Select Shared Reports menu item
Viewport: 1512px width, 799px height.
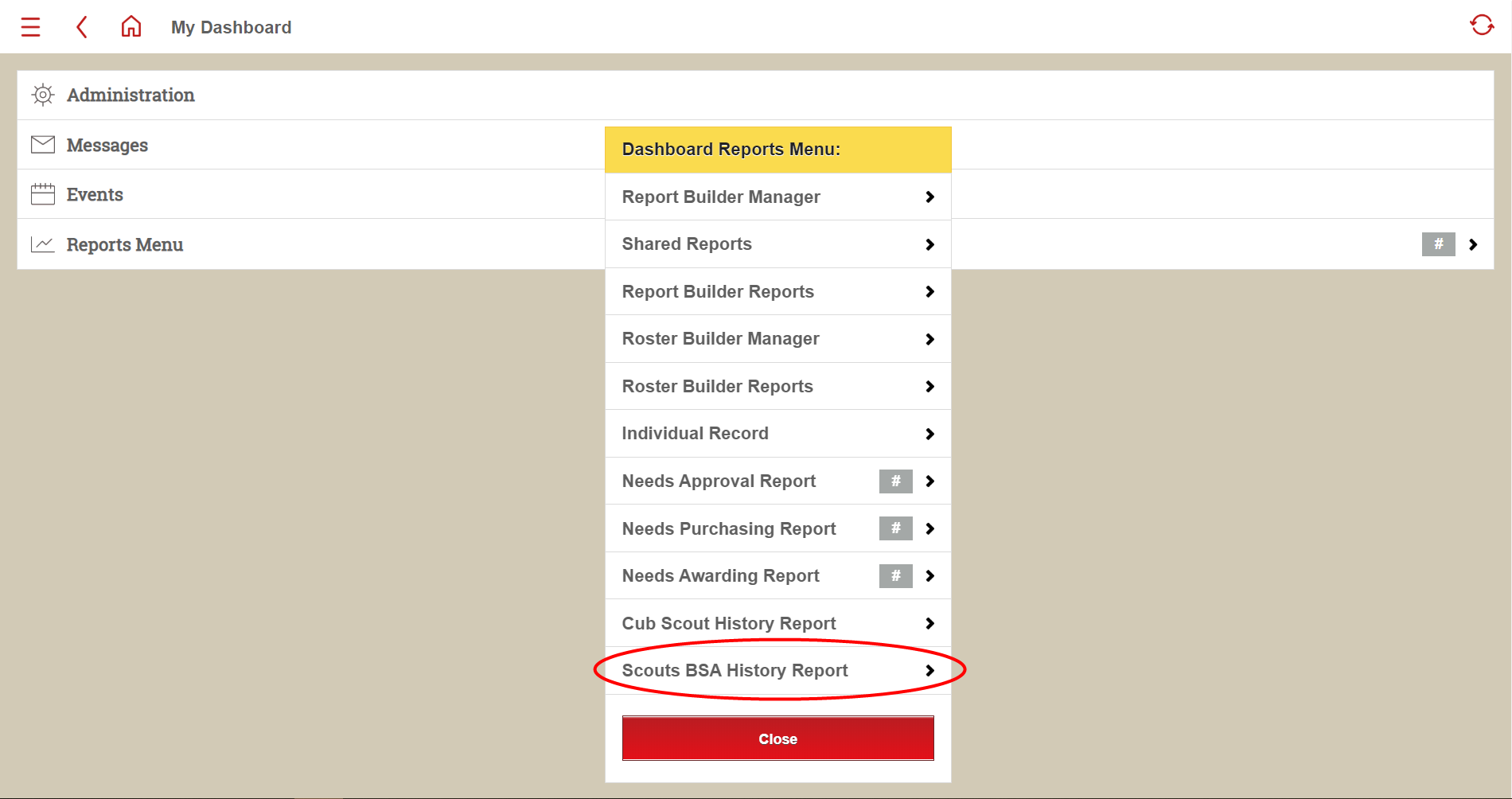(x=778, y=244)
